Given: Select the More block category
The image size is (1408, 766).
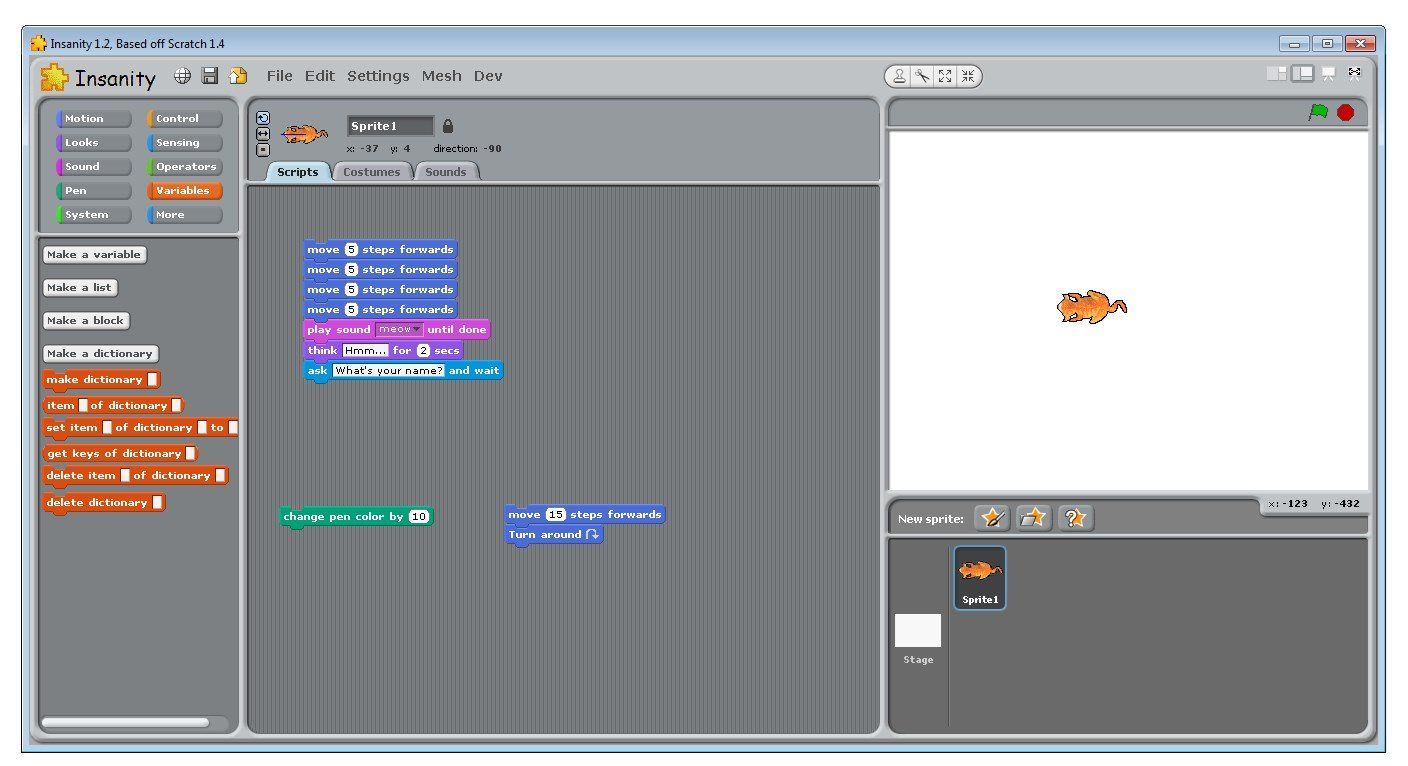Looking at the screenshot, I should pyautogui.click(x=185, y=214).
